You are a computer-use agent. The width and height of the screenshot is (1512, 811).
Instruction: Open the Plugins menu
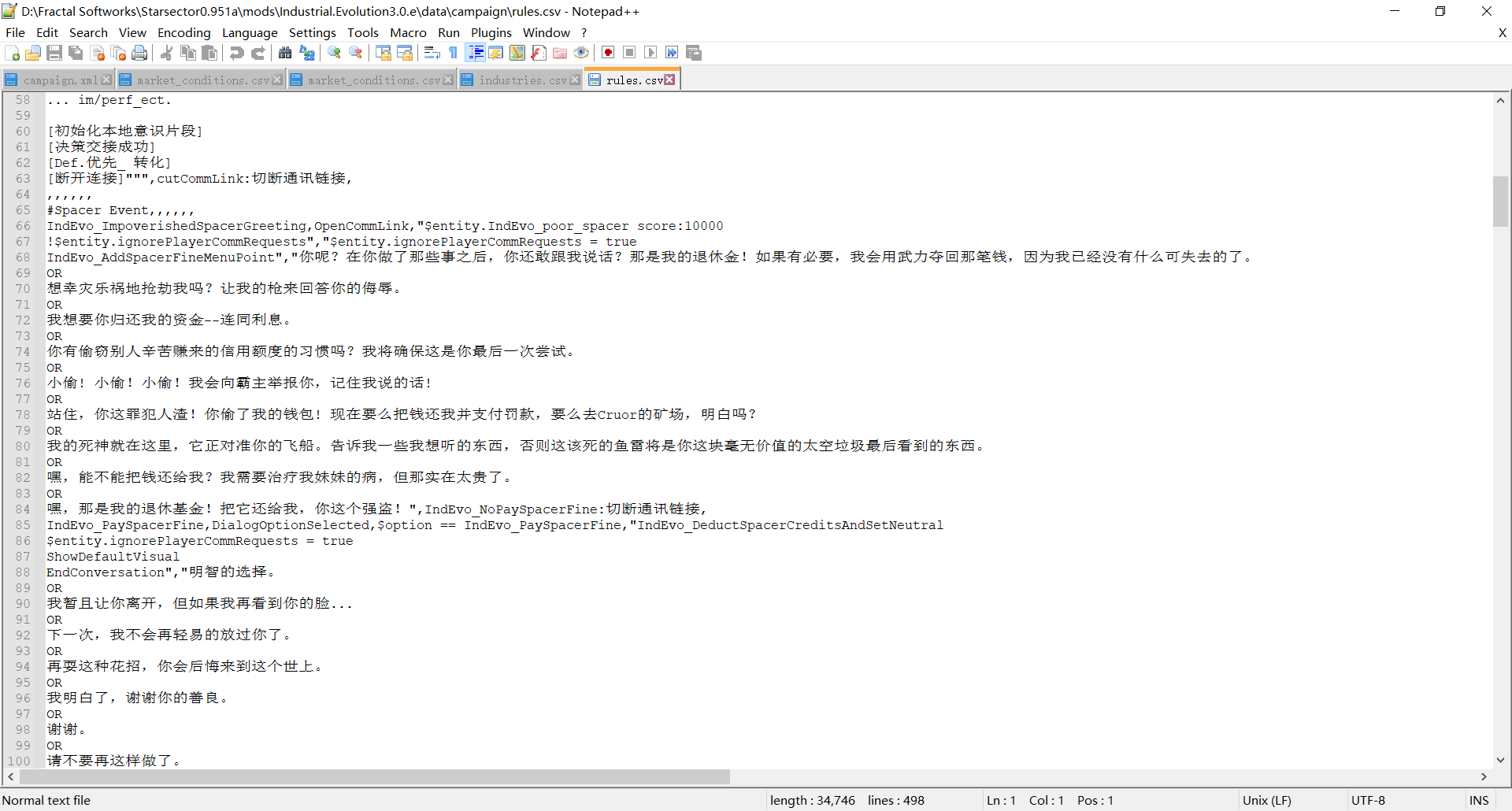tap(491, 32)
